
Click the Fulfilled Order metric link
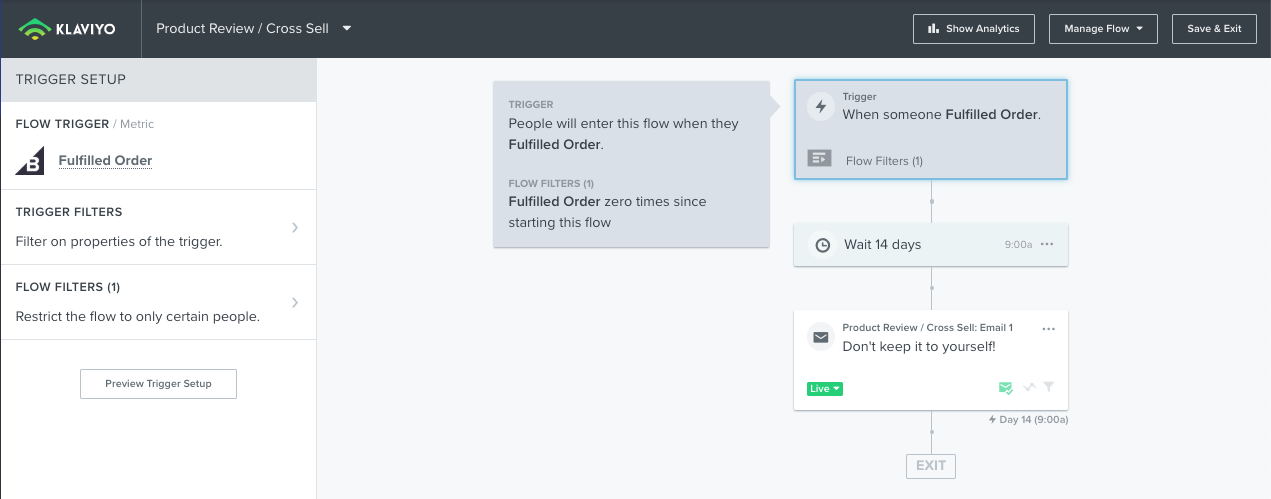pyautogui.click(x=105, y=160)
